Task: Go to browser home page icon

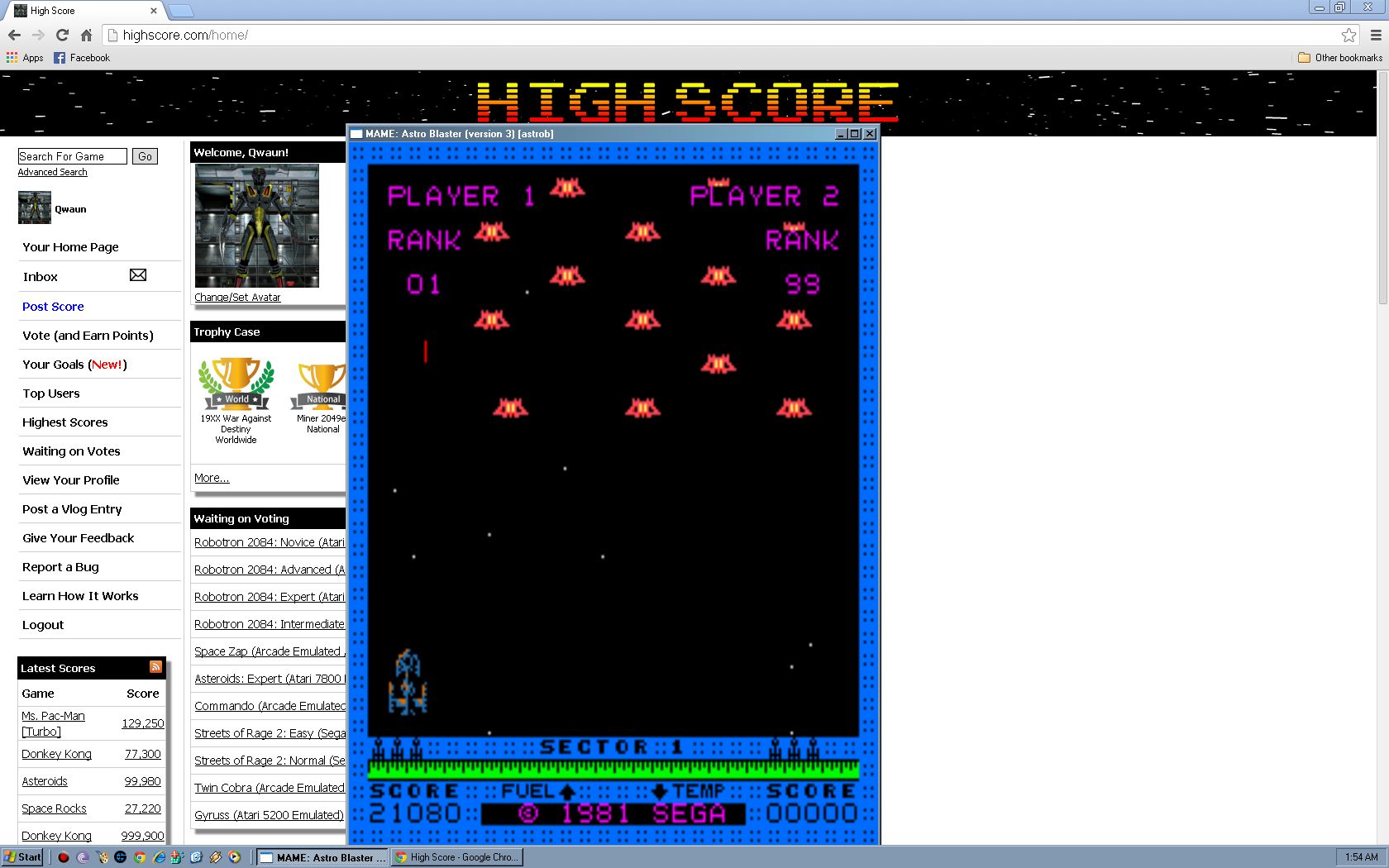Action: click(86, 35)
